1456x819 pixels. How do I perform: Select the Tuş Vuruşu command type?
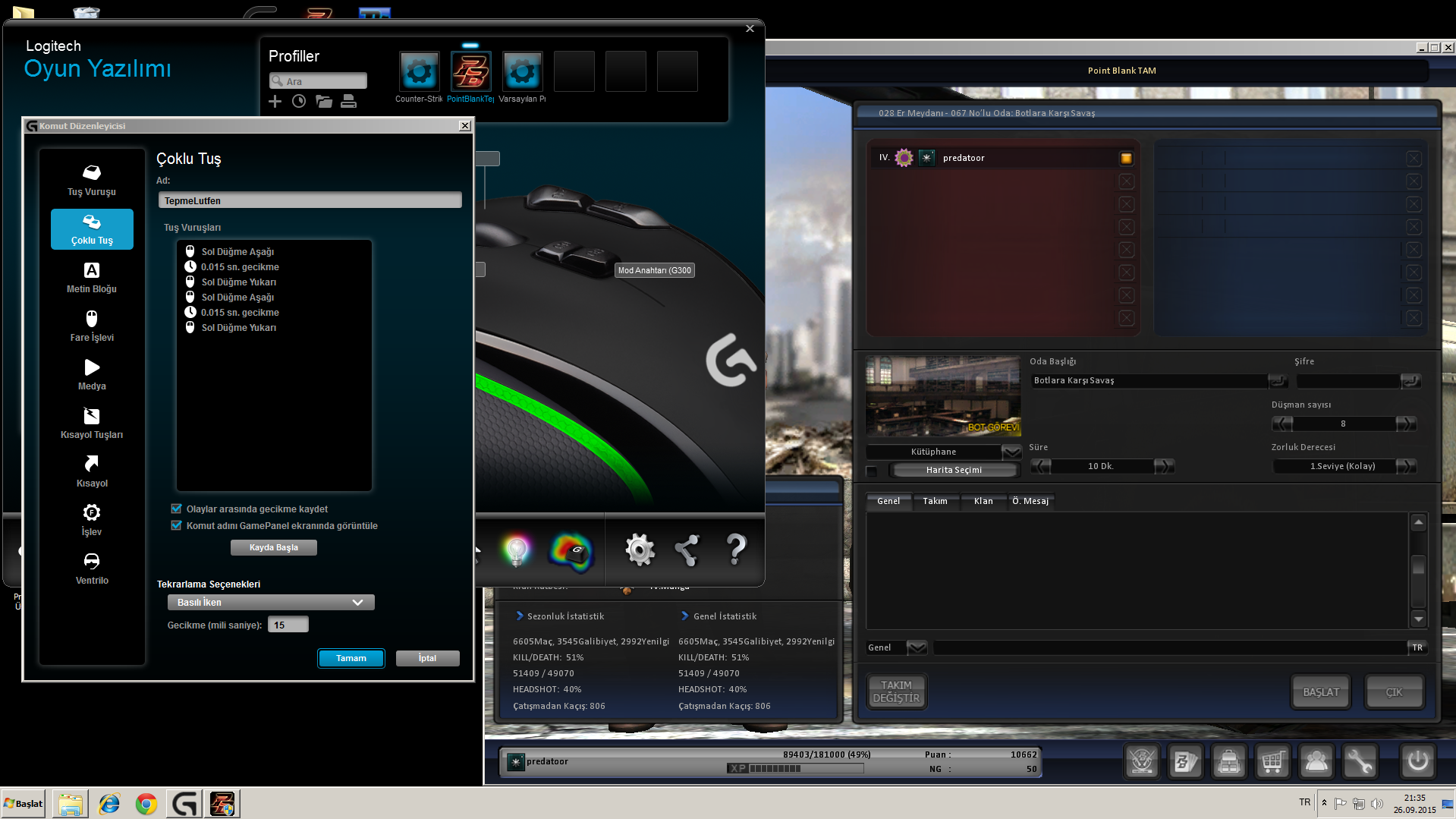click(x=92, y=180)
